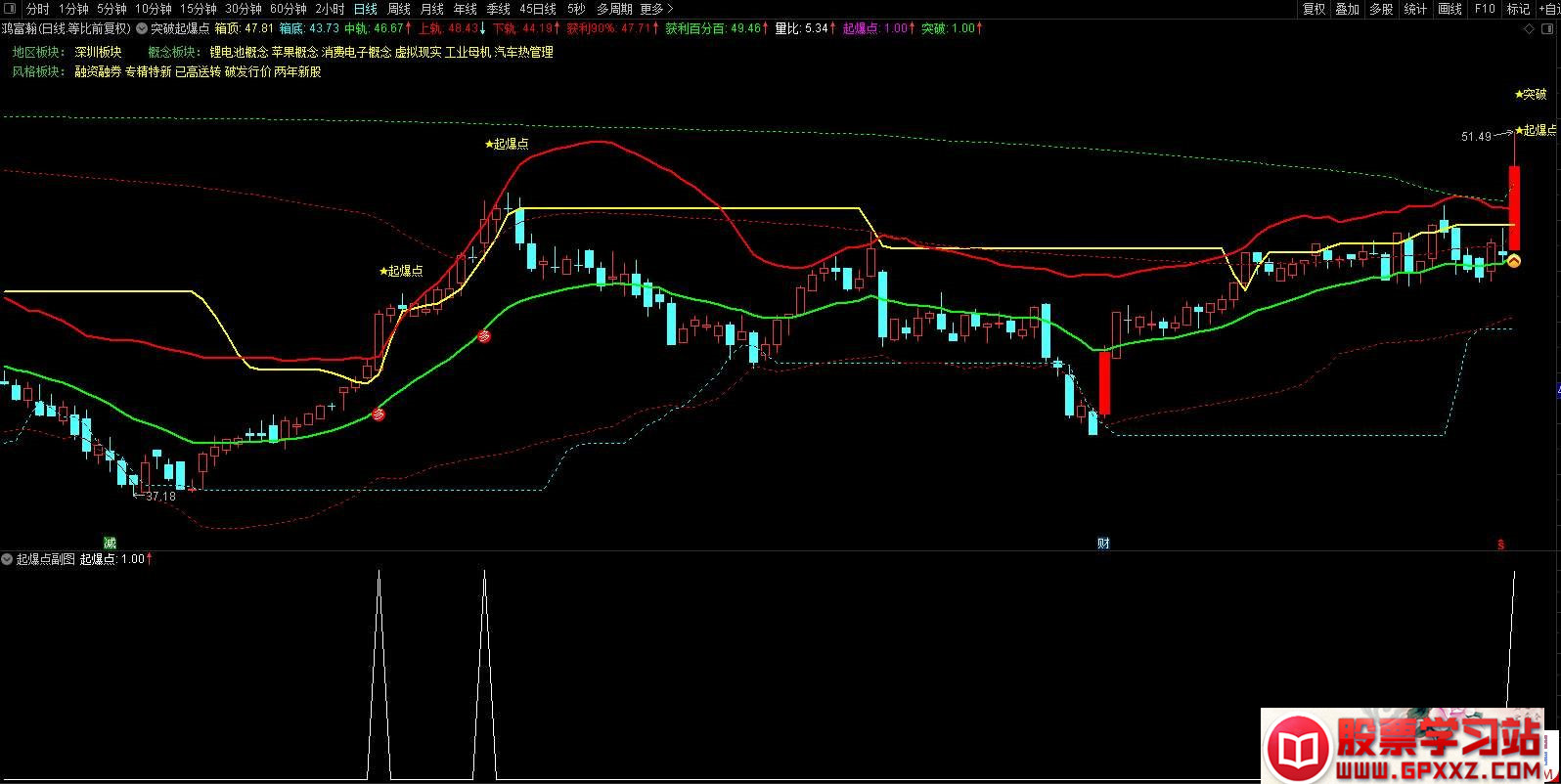Image resolution: width=1561 pixels, height=784 pixels.
Task: Select the 日线 daily chart tab
Action: pyautogui.click(x=365, y=9)
